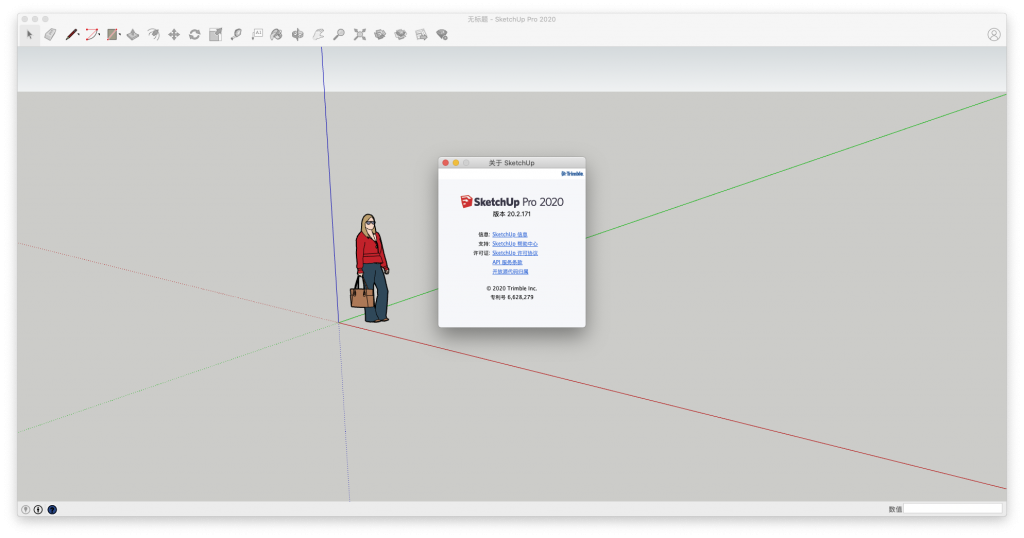This screenshot has height=538, width=1024.
Task: Open the 3D Warehouse
Action: coord(380,35)
